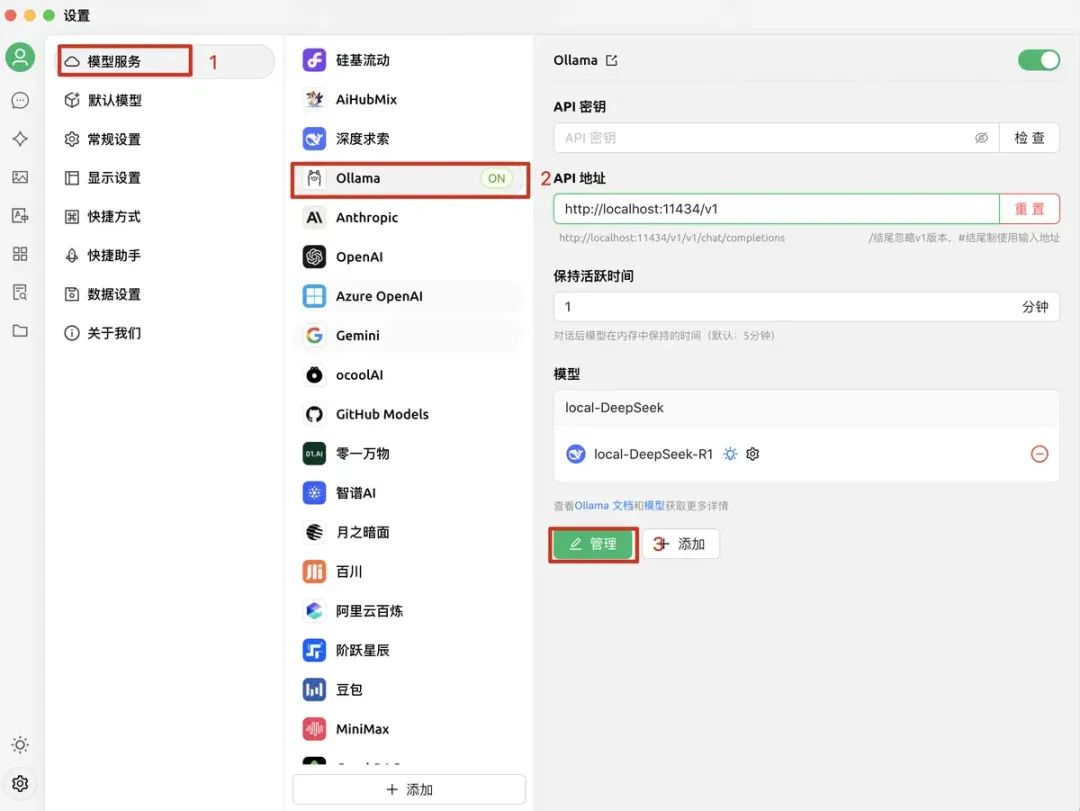Screen dimensions: 1080x811
Task: Open the Ollama 文档 link
Action: point(604,506)
